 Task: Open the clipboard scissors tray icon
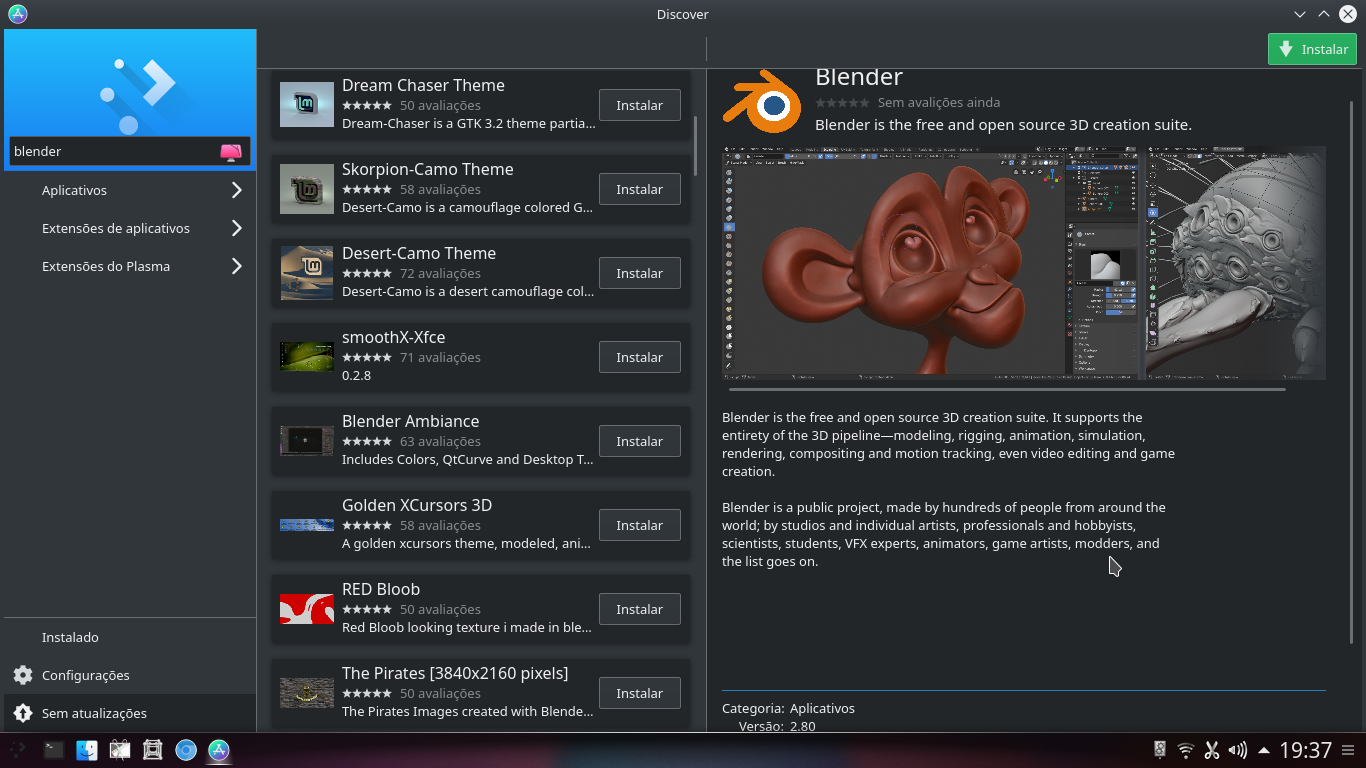coord(1212,750)
